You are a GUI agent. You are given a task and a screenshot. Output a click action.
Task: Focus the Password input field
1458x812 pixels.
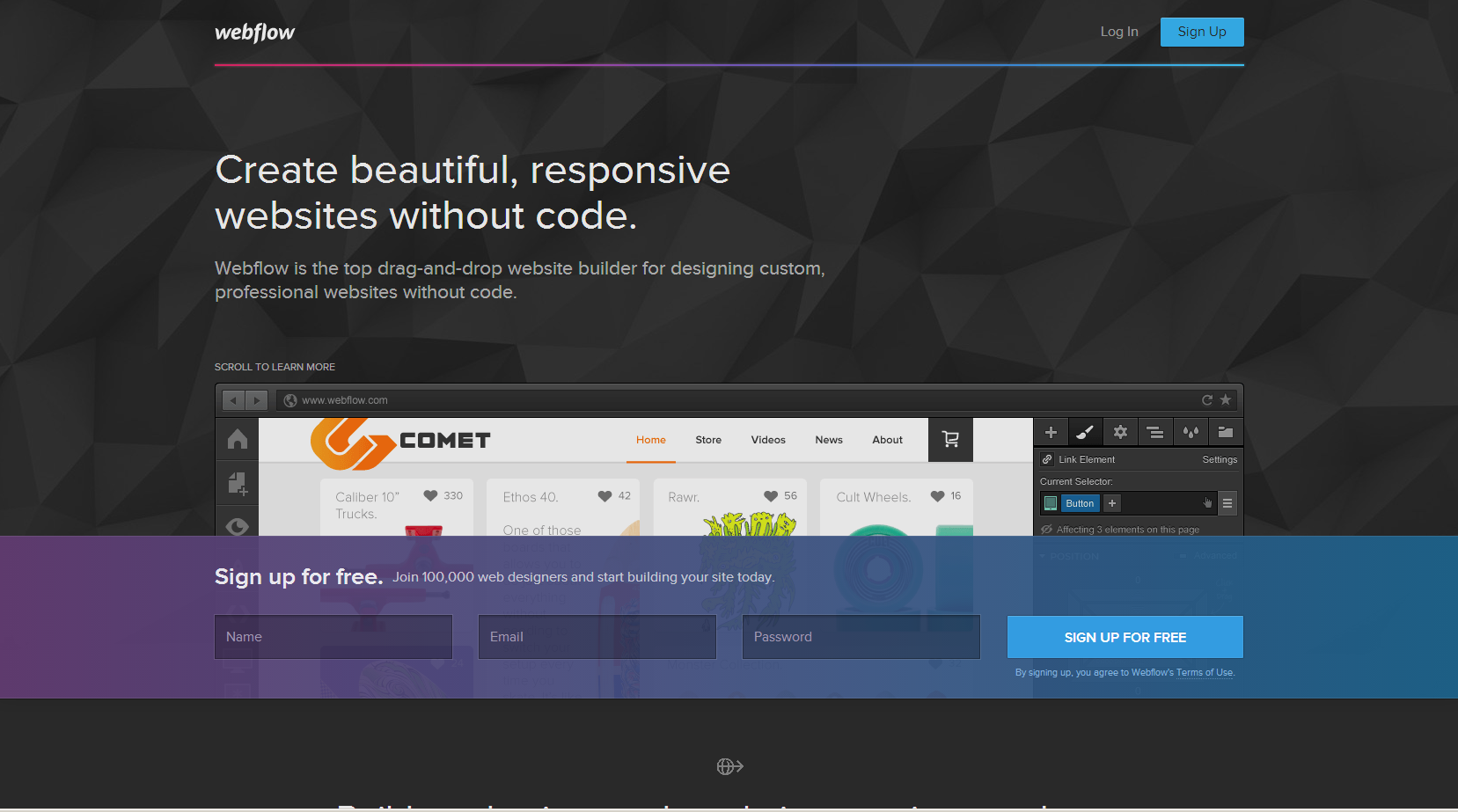pyautogui.click(x=861, y=637)
